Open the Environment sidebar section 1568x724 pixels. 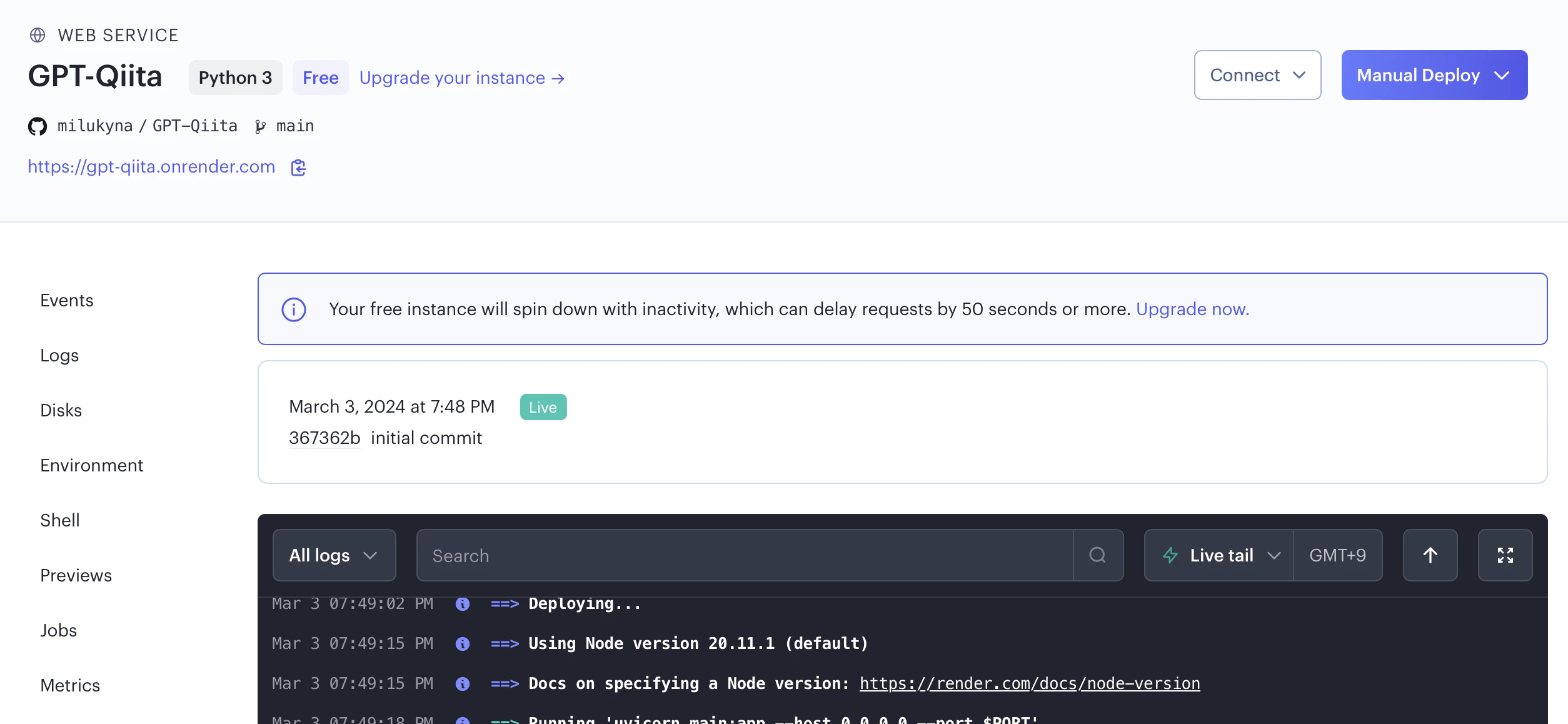tap(92, 466)
